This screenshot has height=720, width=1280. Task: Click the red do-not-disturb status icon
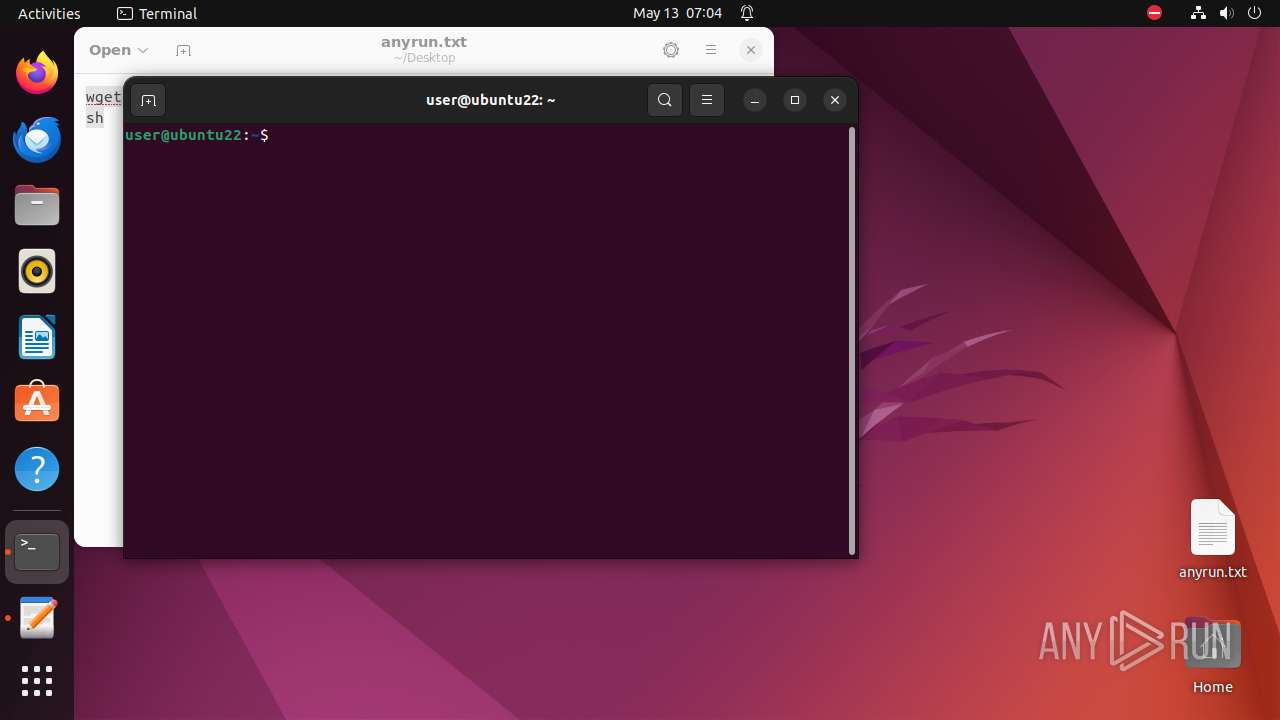point(1154,13)
